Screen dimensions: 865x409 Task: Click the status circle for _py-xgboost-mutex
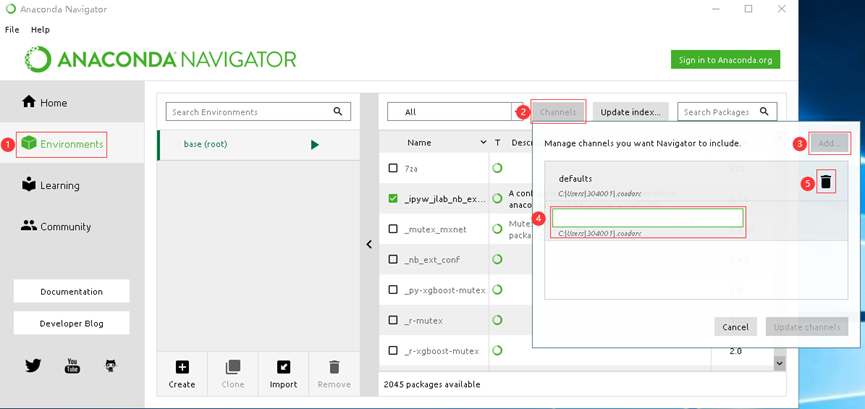[498, 289]
